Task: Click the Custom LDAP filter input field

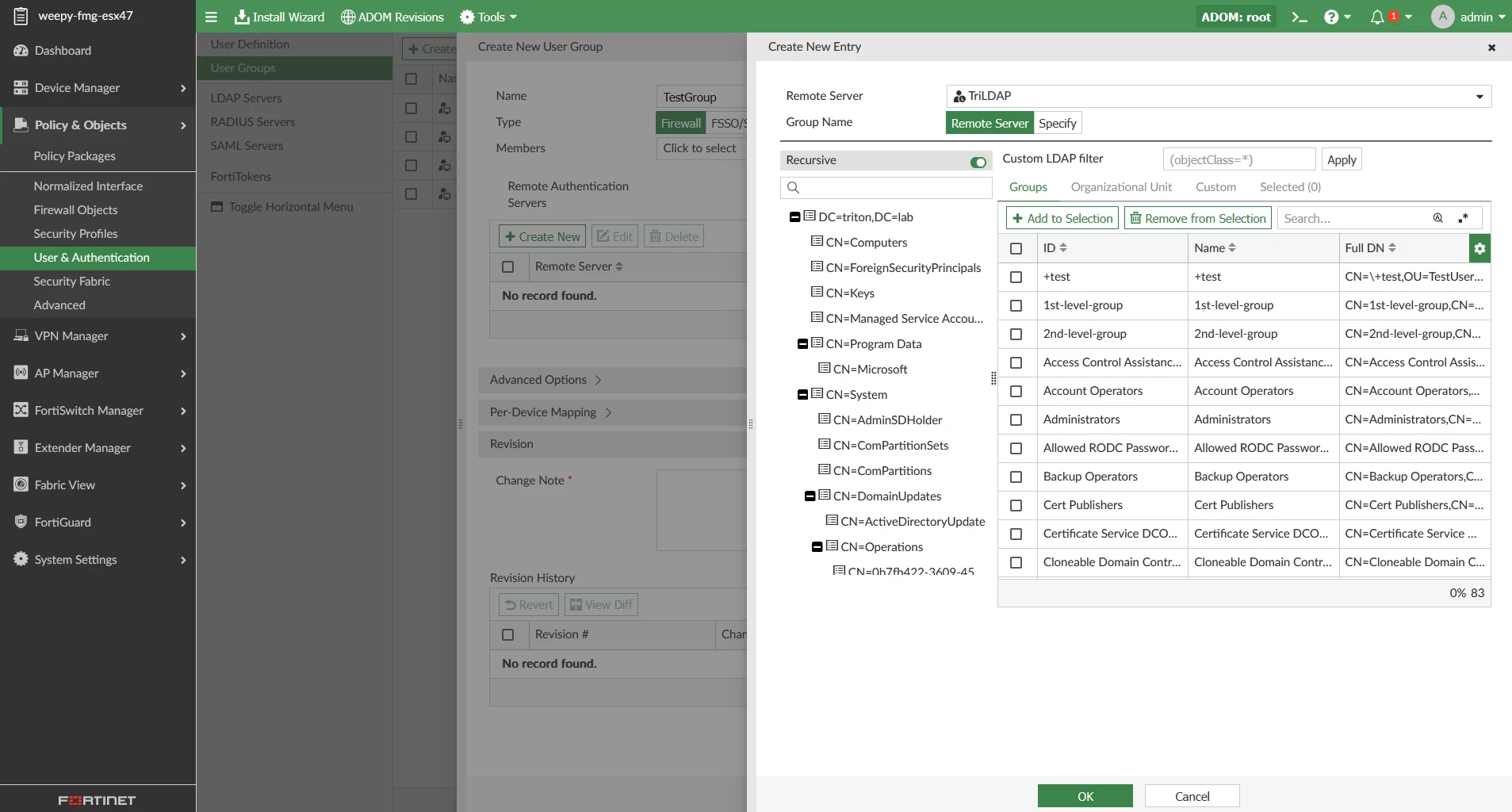Action: tap(1239, 159)
